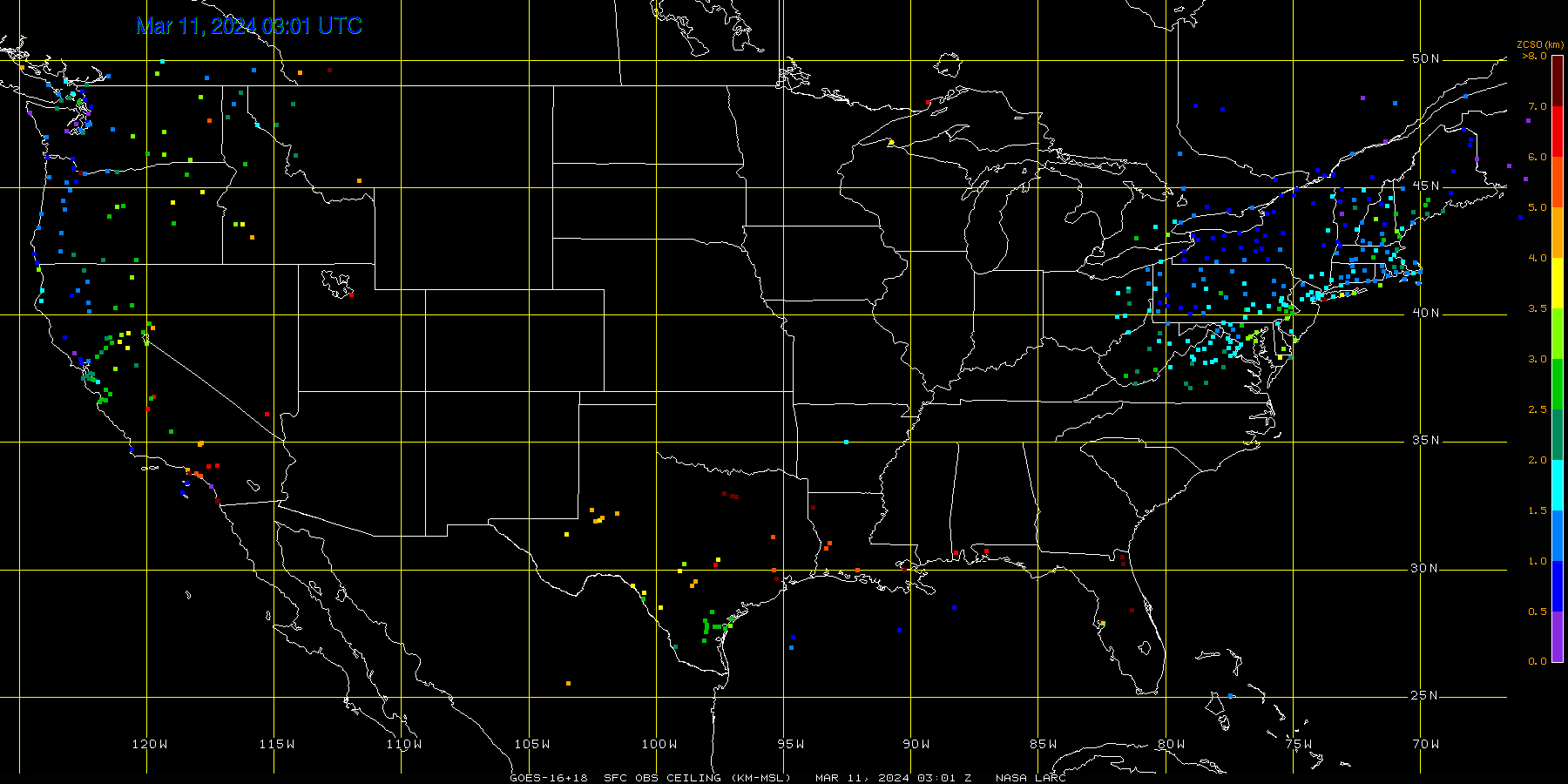Pick the dark maroon 7.0–8.0 km color bar segment
Screen dimensions: 1568x784
pos(1558,81)
